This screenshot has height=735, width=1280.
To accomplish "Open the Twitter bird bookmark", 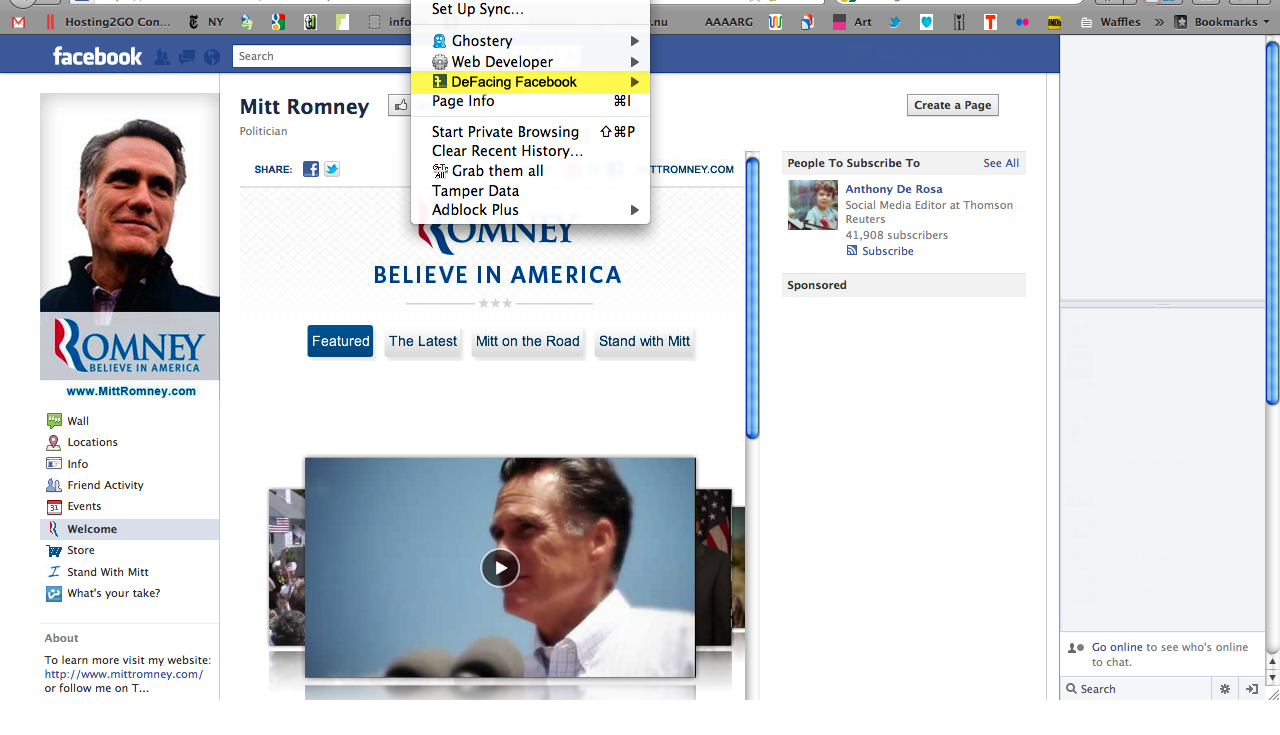I will 895,22.
